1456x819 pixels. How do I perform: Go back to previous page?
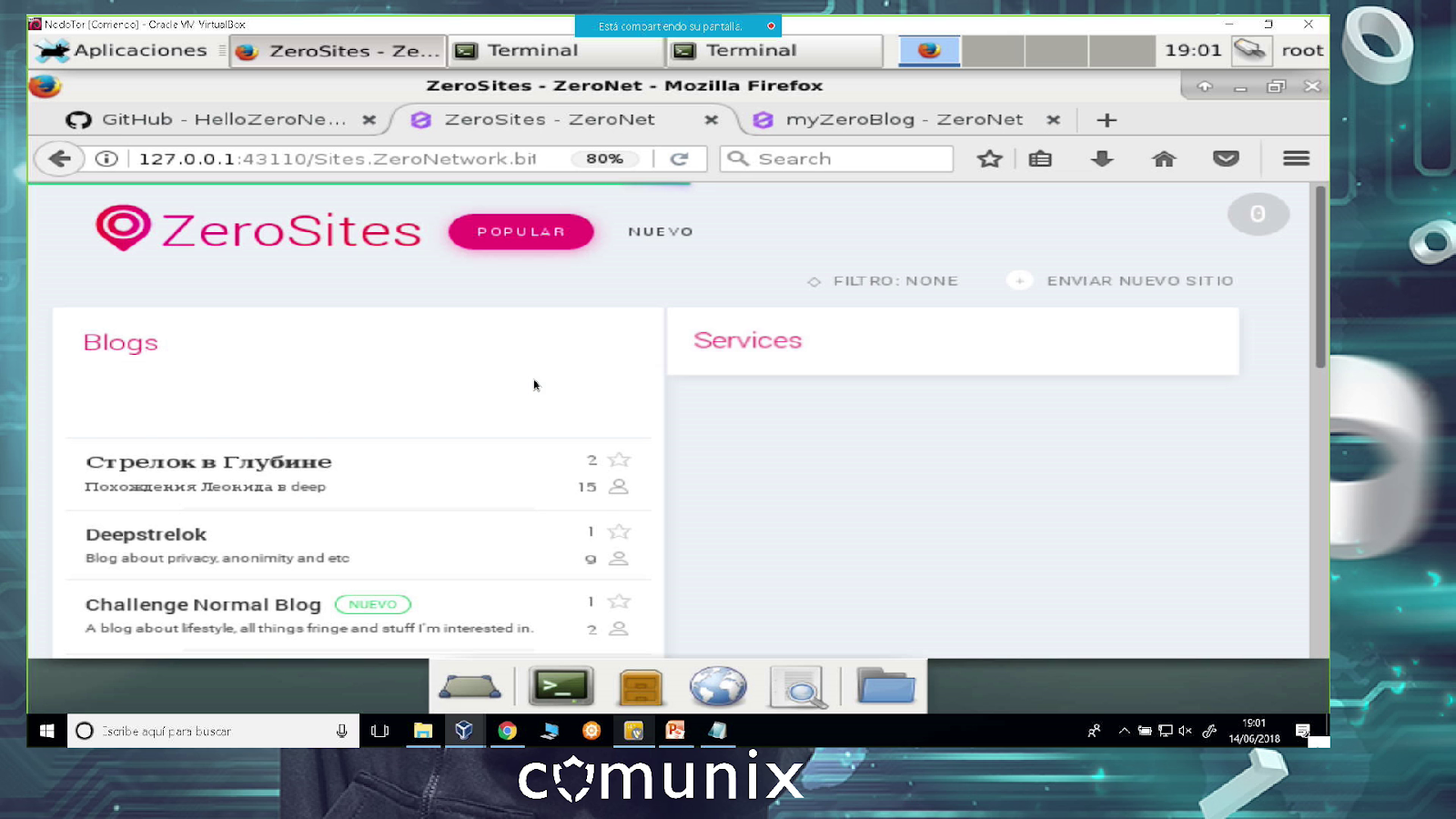(59, 159)
